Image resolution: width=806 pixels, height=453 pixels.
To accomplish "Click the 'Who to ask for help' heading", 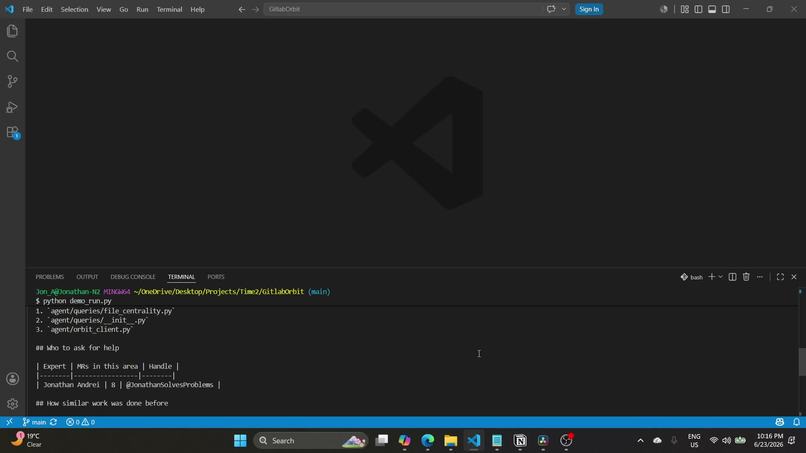I will pyautogui.click(x=77, y=348).
